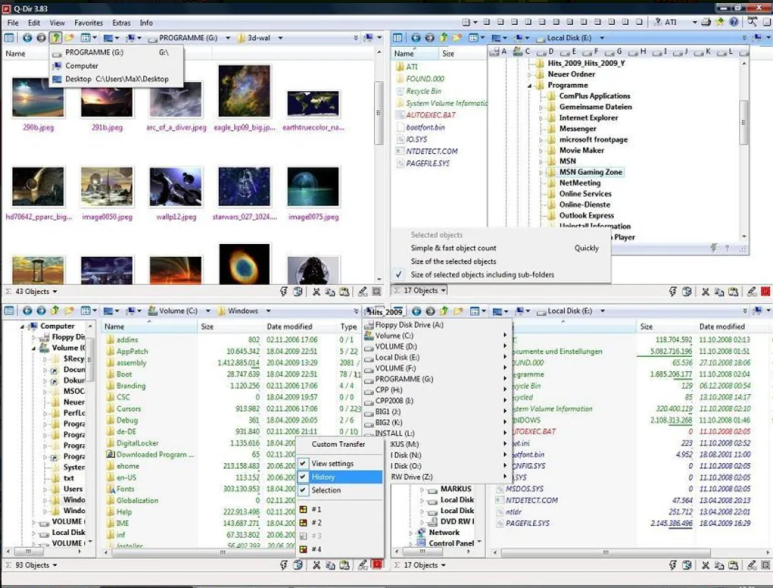
Task: Sort by Date modified column in bottom-left pane
Action: [289, 326]
